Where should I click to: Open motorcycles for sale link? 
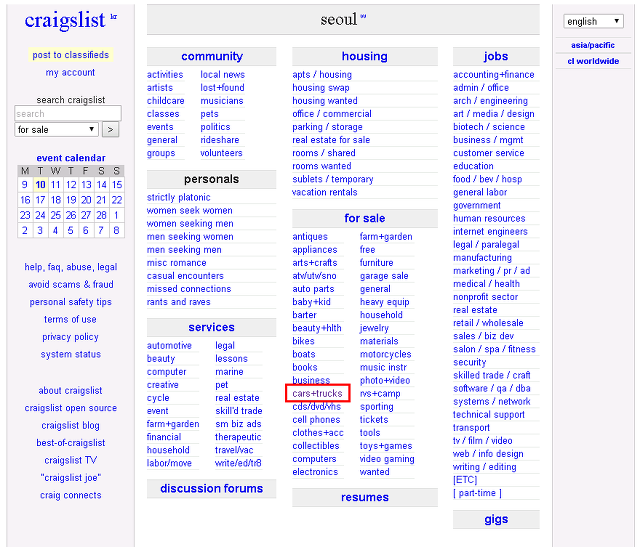pos(386,354)
